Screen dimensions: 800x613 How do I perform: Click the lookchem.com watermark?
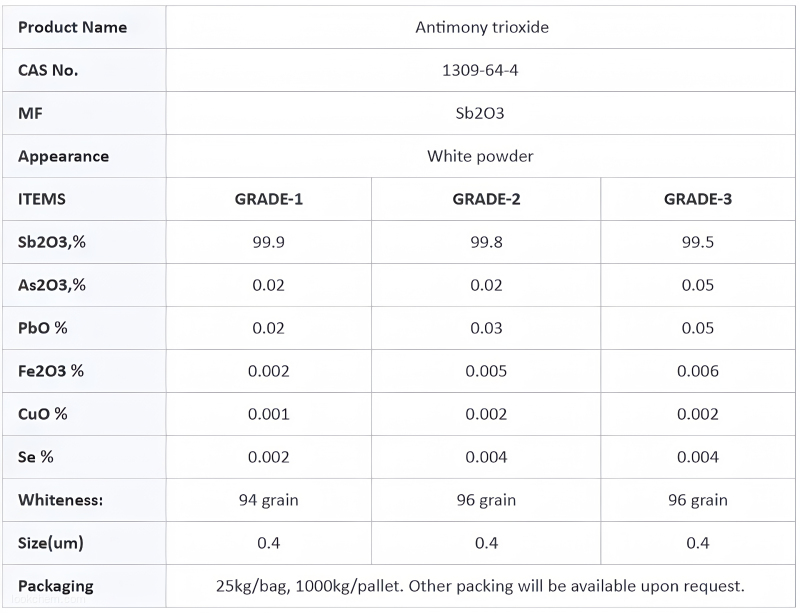click(x=48, y=599)
